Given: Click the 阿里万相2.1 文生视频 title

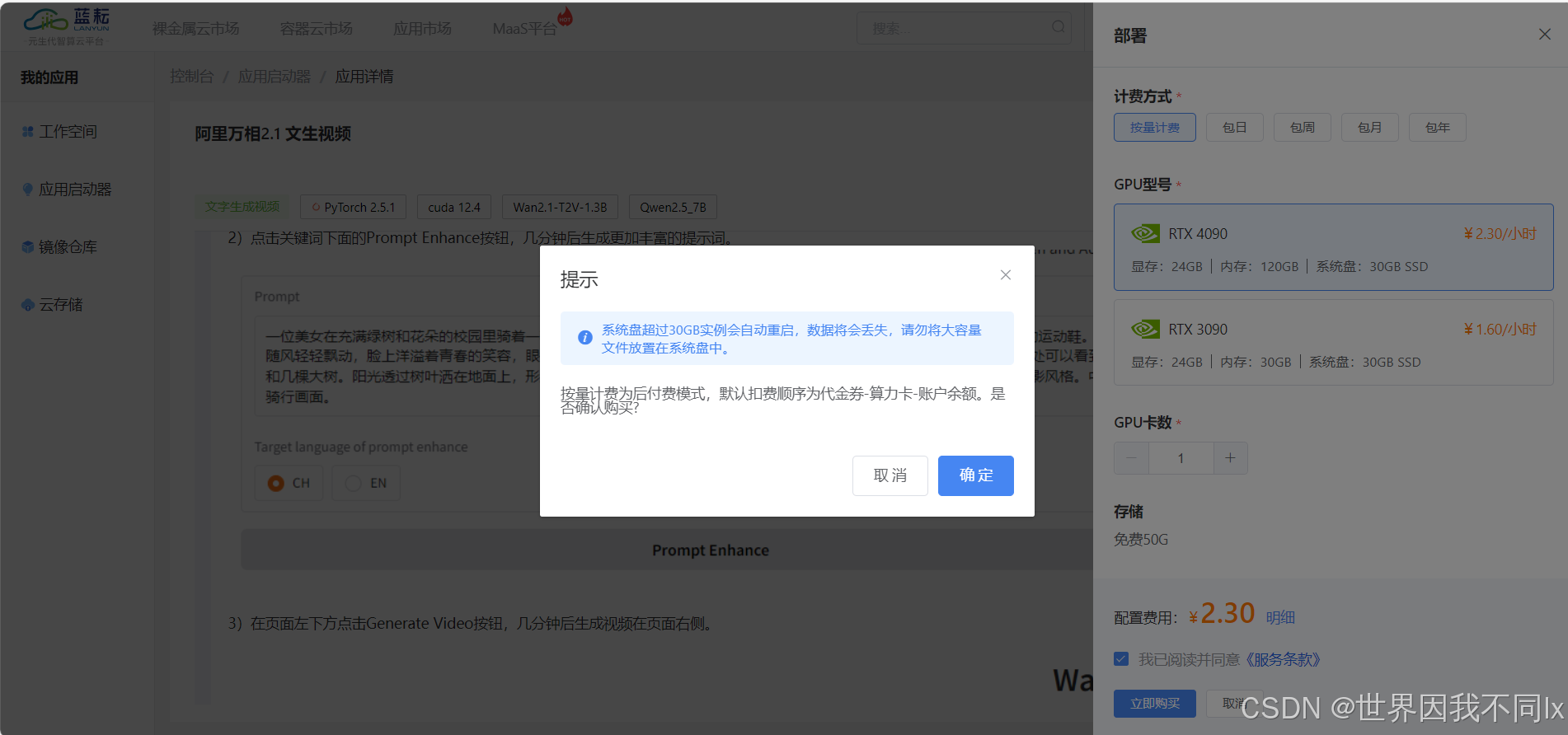Looking at the screenshot, I should point(273,133).
